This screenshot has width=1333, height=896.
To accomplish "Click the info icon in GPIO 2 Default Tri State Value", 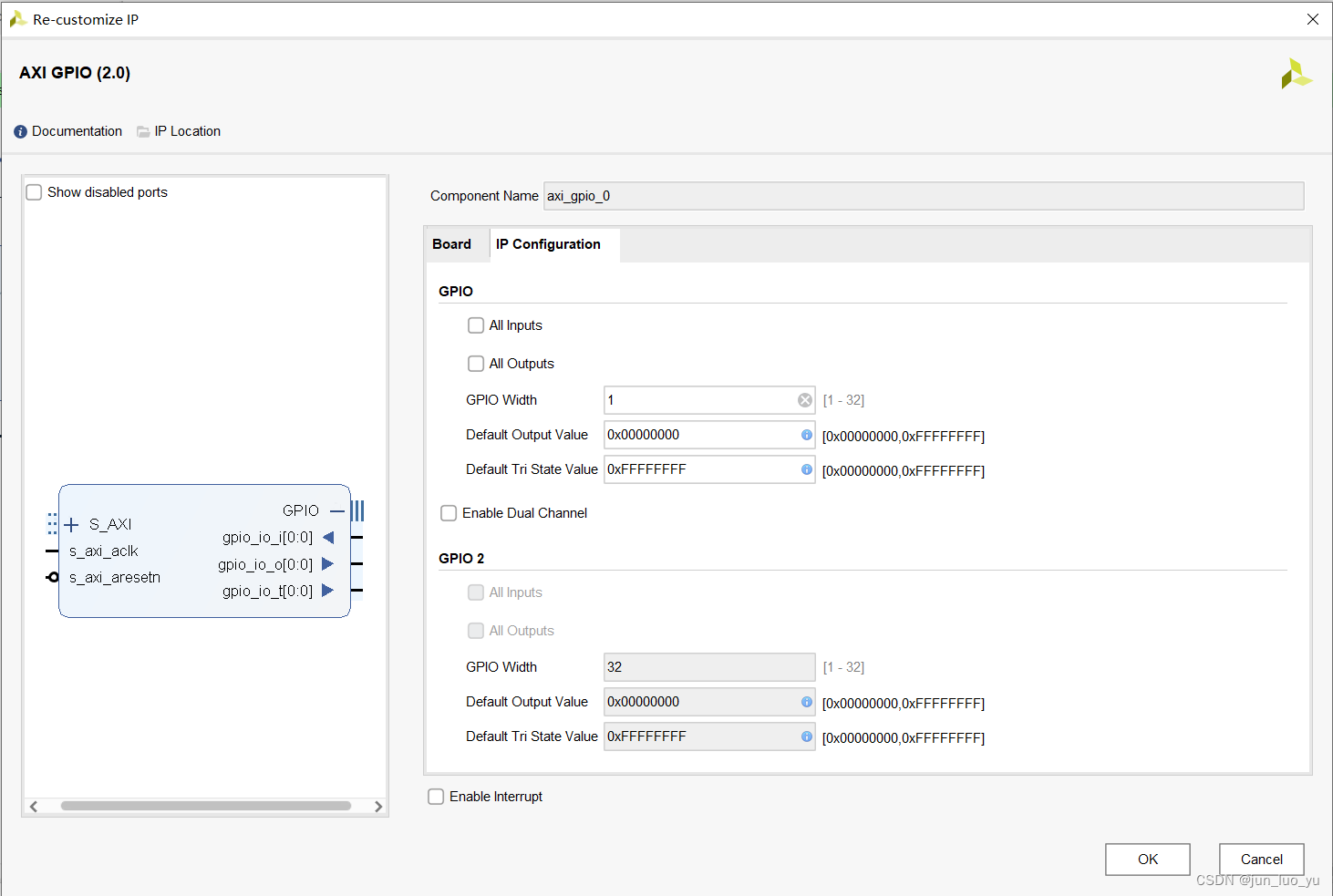I will coord(807,736).
